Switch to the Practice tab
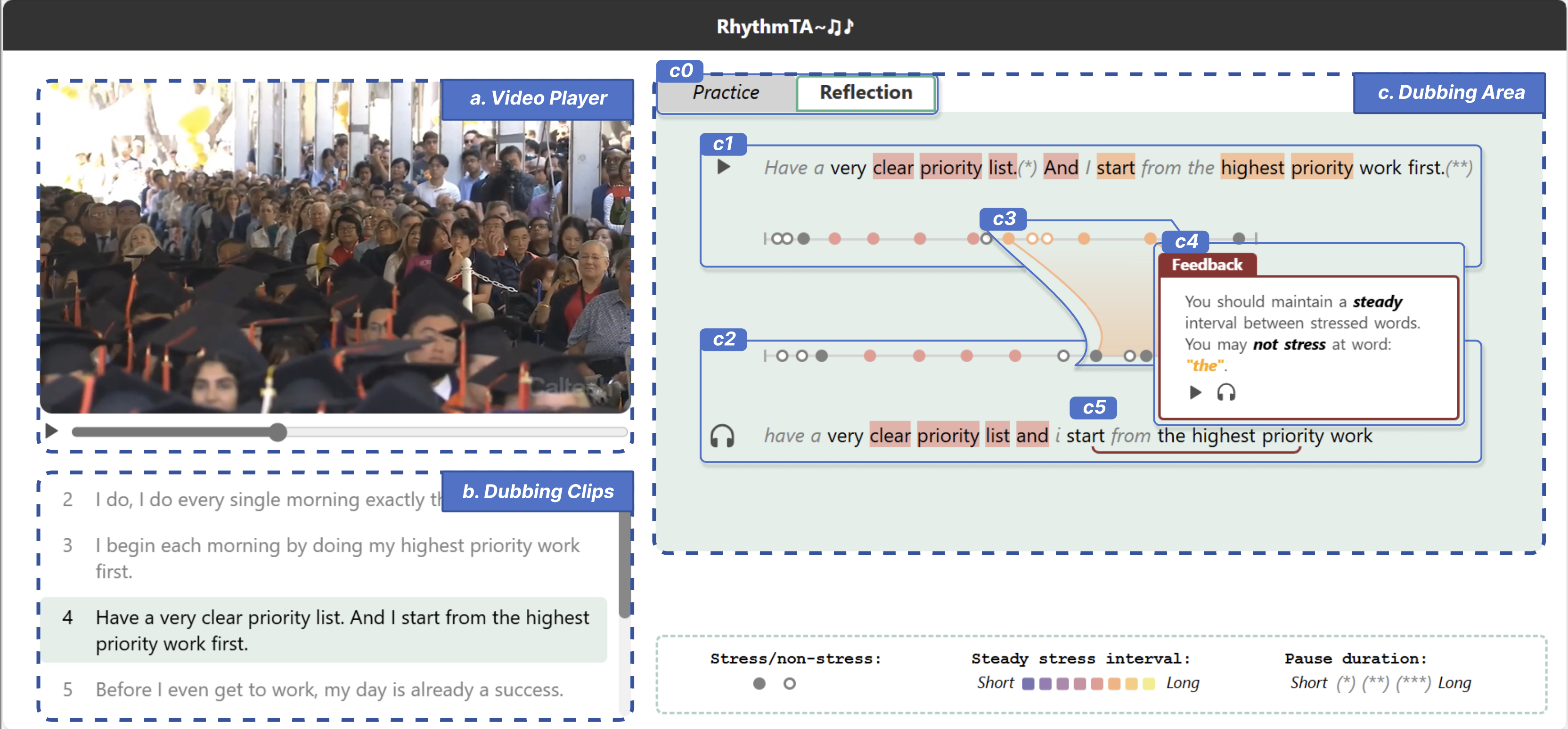Viewport: 1568px width, 729px height. [x=726, y=92]
